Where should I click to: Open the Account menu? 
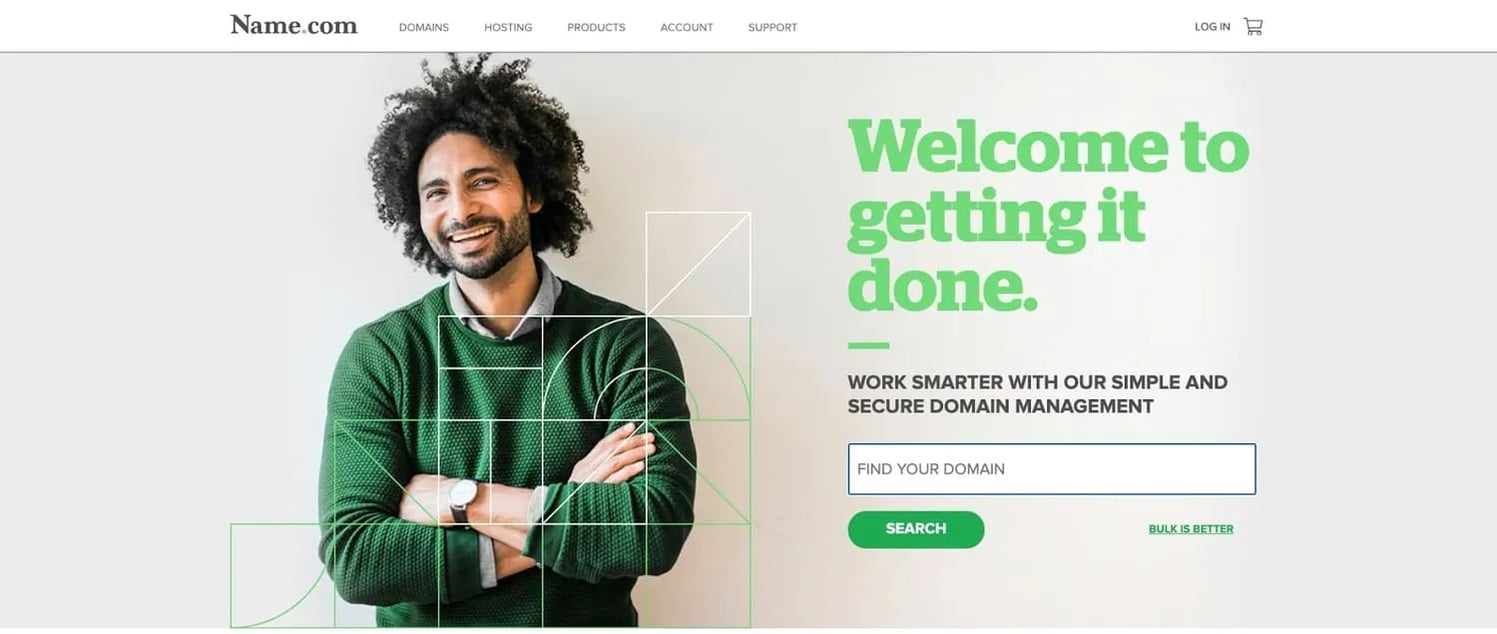pyautogui.click(x=687, y=27)
